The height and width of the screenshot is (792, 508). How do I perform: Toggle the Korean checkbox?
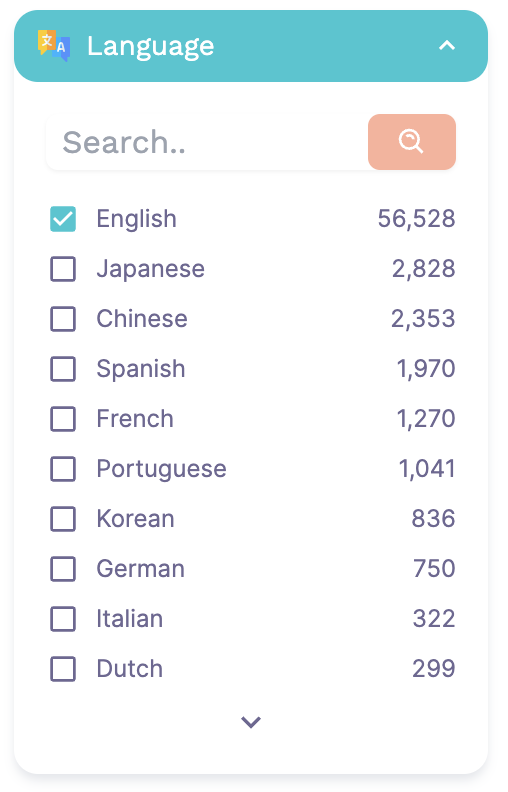click(x=63, y=519)
